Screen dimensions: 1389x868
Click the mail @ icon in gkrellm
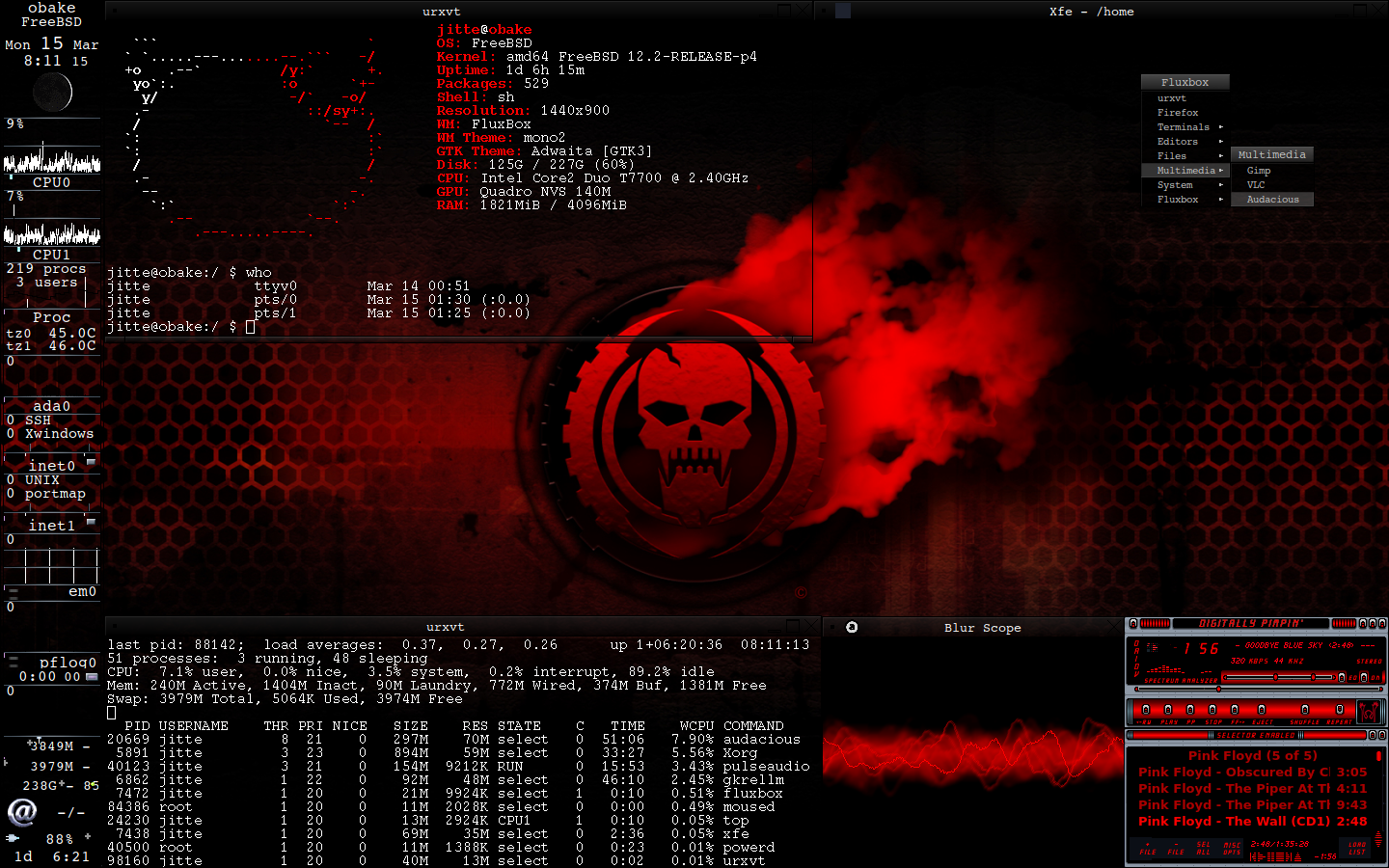point(21,812)
